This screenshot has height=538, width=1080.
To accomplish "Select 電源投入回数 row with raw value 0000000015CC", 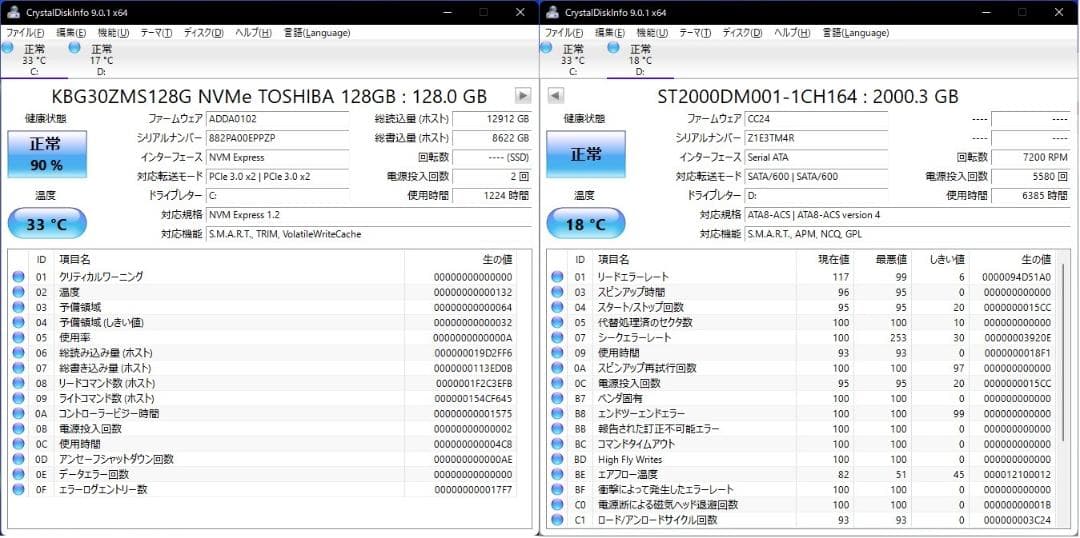I will (x=802, y=383).
